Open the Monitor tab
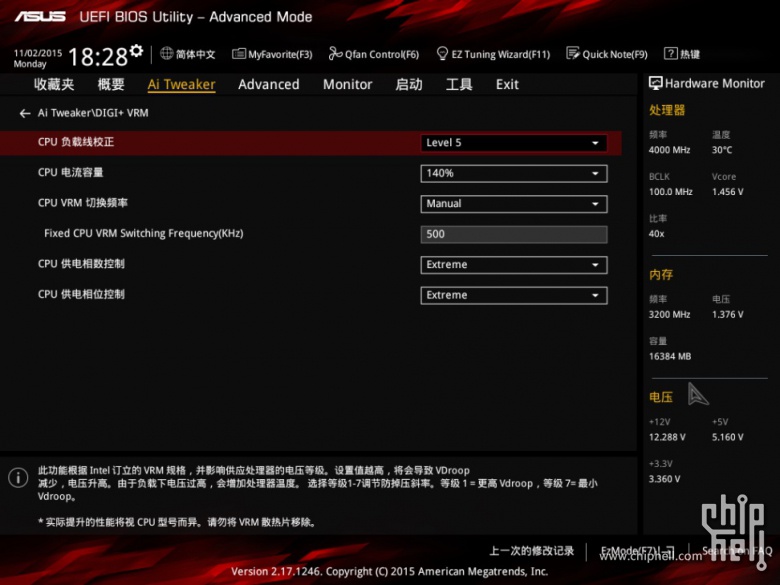Image resolution: width=780 pixels, height=585 pixels. tap(347, 85)
